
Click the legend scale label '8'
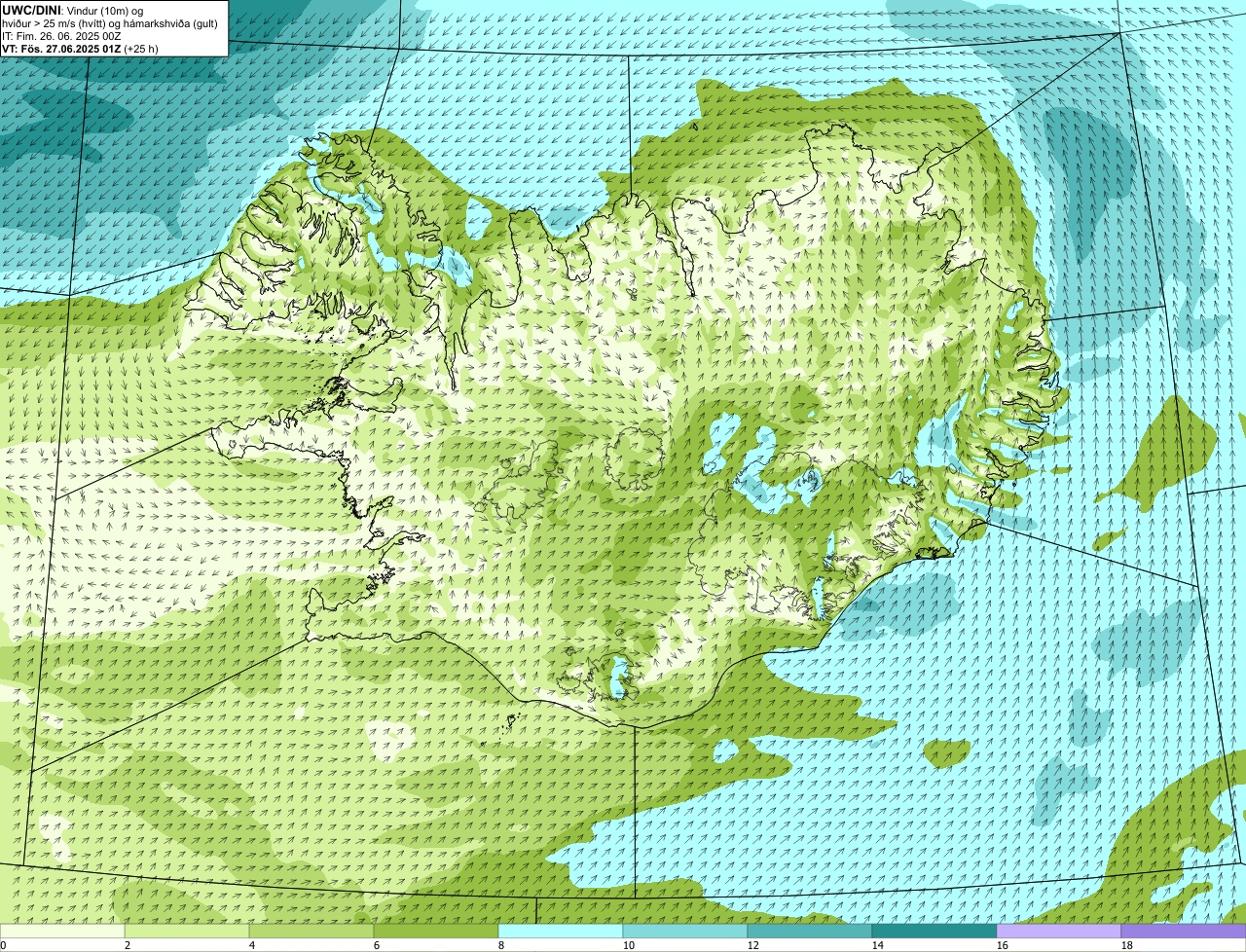(x=501, y=945)
